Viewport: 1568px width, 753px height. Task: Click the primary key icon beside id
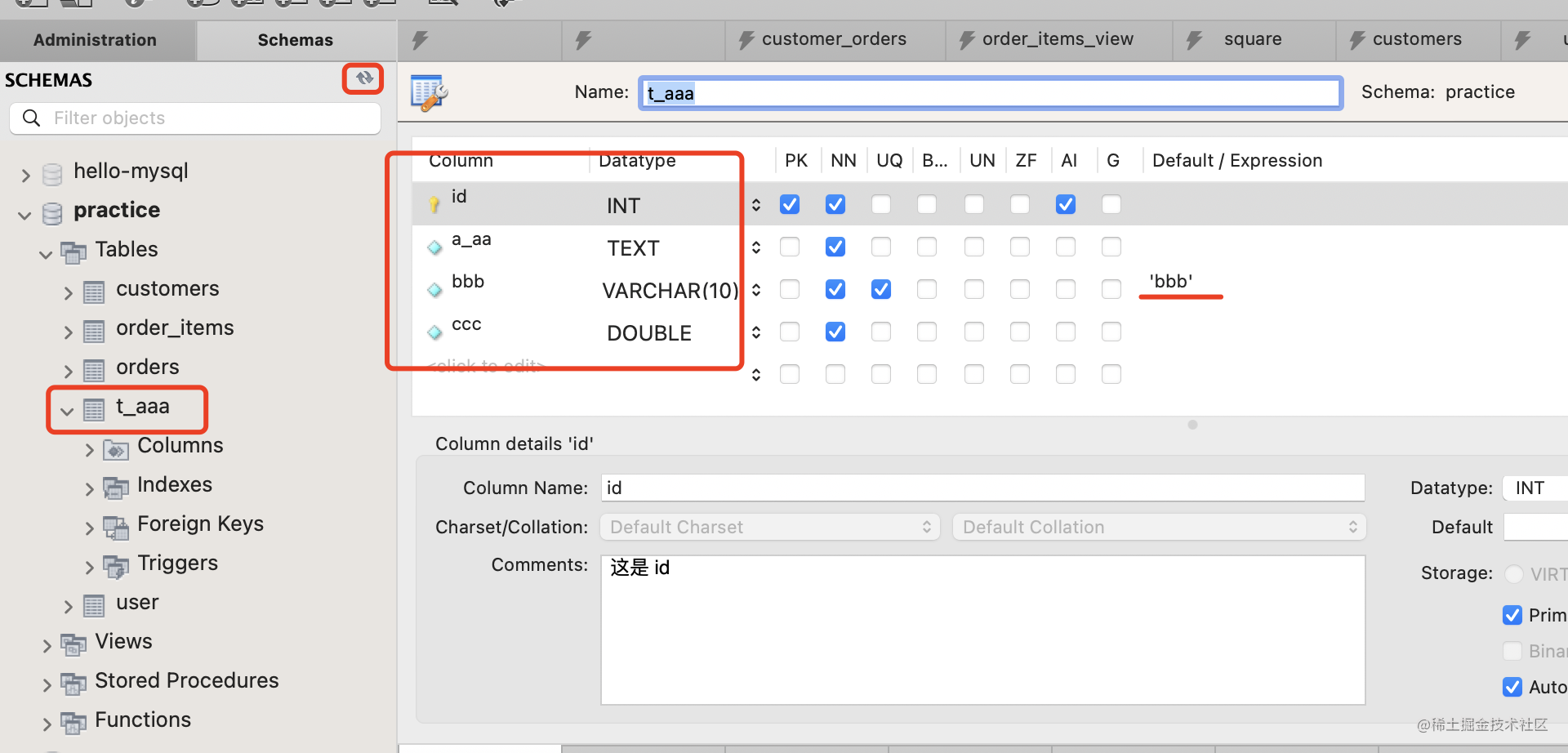point(434,204)
